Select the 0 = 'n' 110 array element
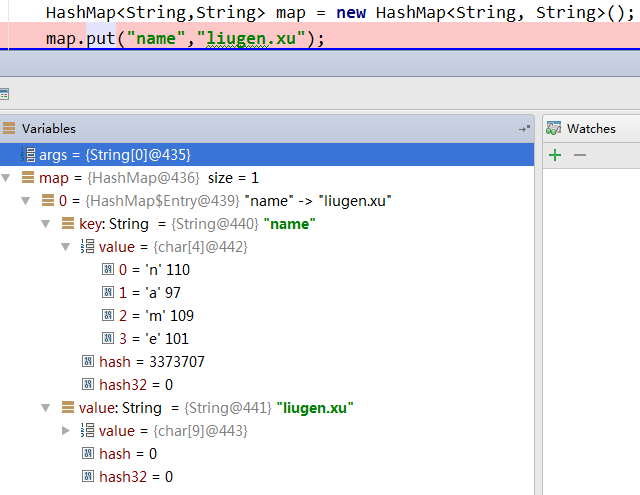640x495 pixels. click(150, 270)
